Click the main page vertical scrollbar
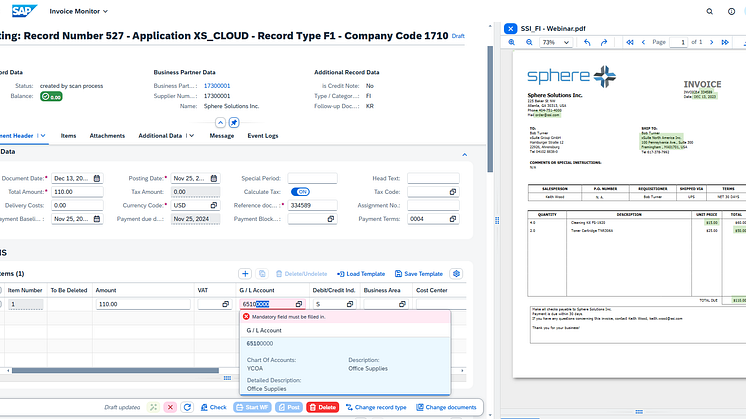 click(x=490, y=109)
